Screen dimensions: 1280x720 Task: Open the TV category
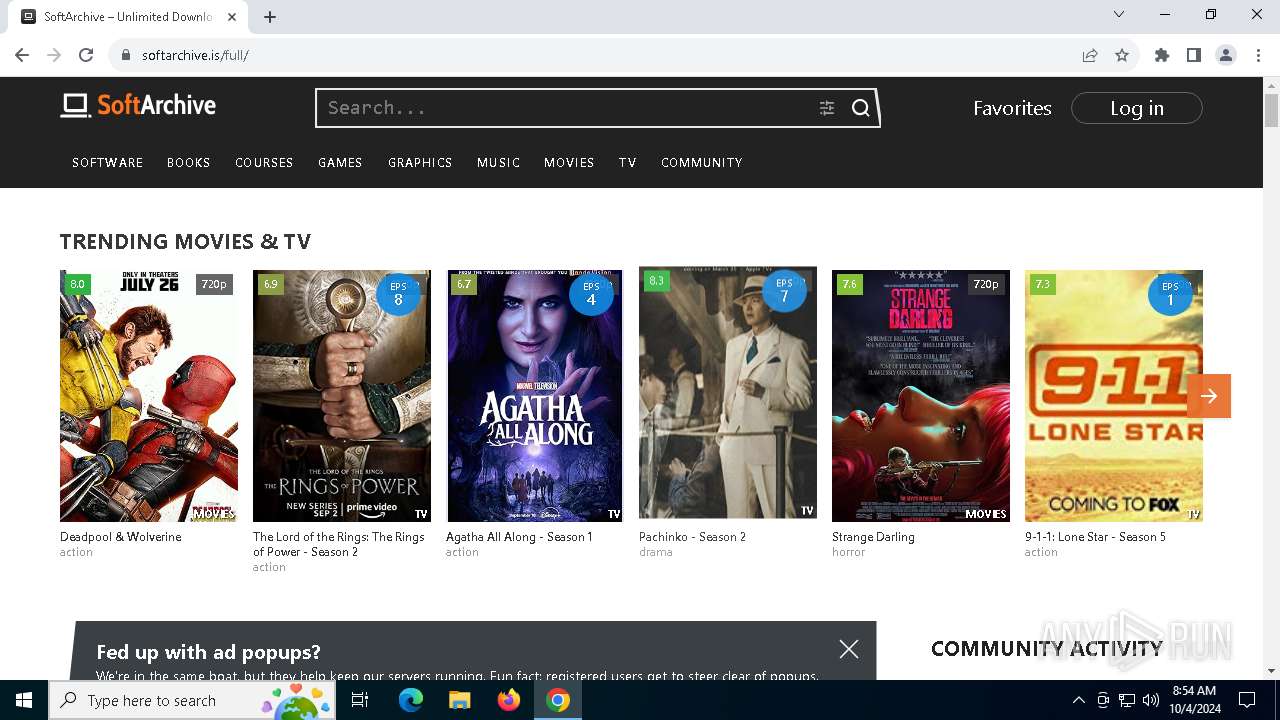pos(628,162)
